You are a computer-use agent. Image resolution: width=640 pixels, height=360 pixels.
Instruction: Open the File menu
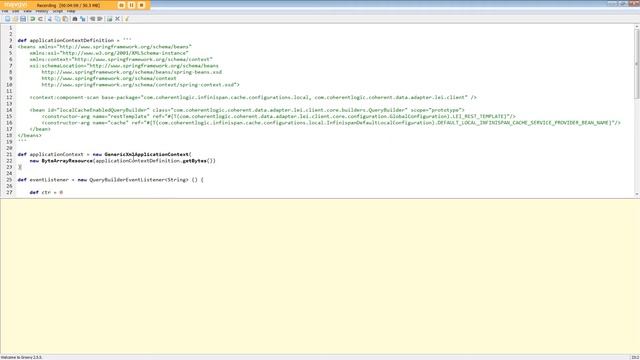click(5, 11)
